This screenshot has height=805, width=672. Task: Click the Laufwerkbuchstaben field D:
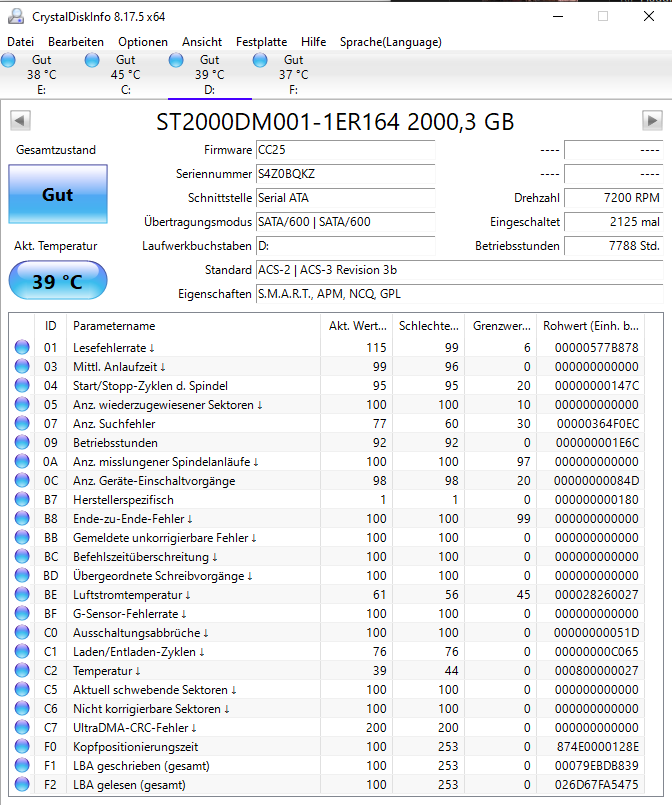point(345,246)
